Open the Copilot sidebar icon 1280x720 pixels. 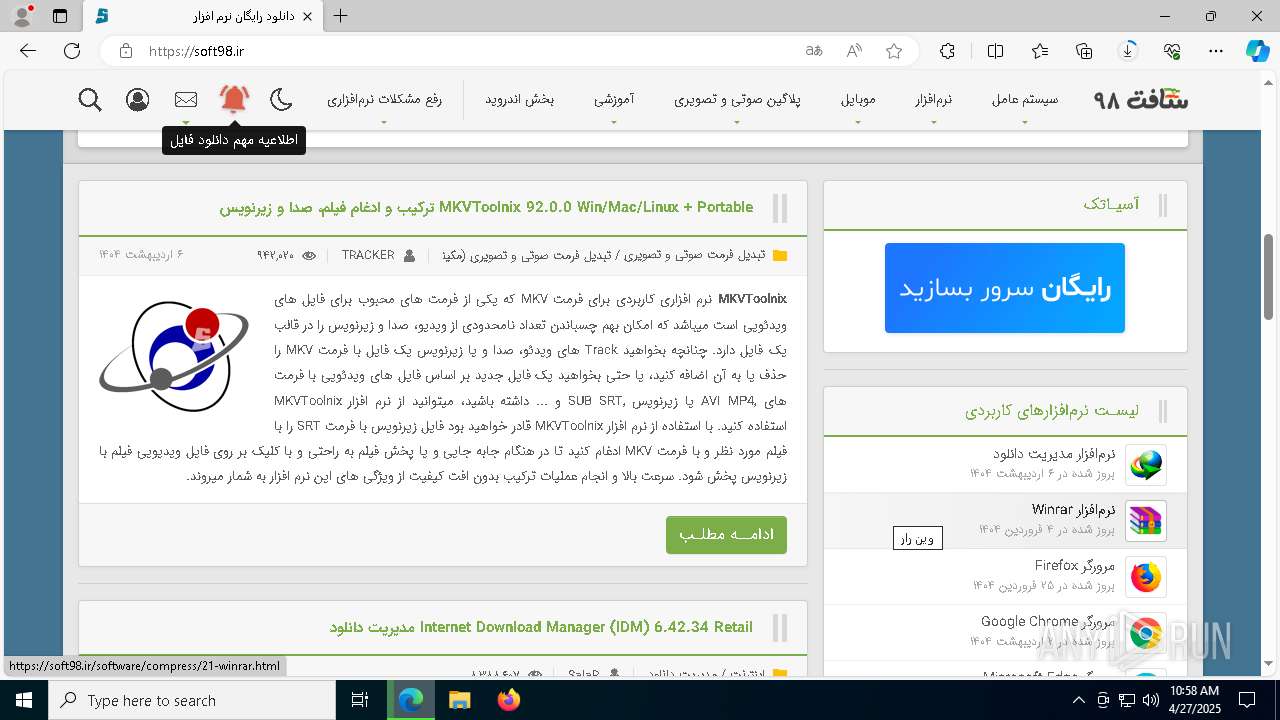[1257, 51]
